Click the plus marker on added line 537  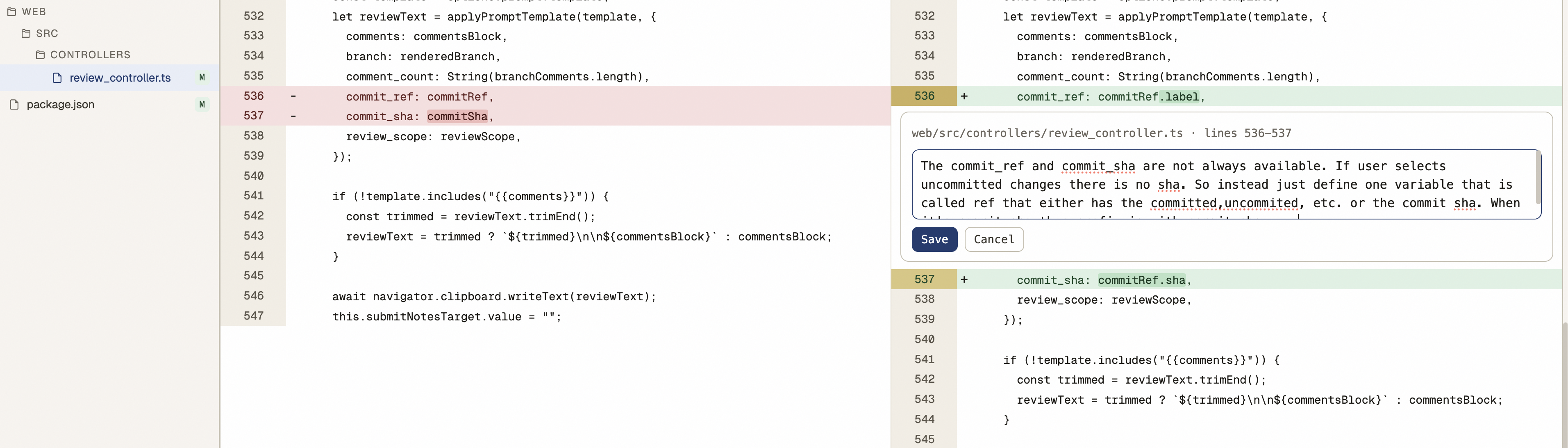coord(964,280)
